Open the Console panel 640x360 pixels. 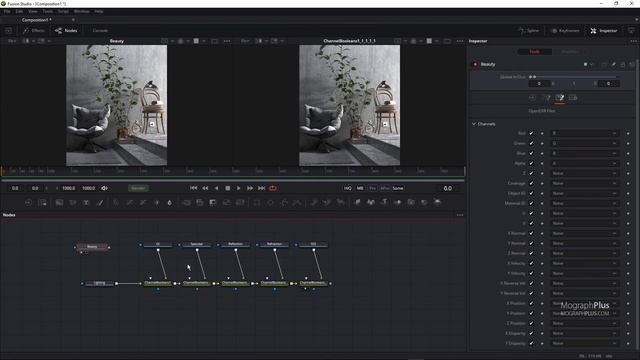point(100,31)
